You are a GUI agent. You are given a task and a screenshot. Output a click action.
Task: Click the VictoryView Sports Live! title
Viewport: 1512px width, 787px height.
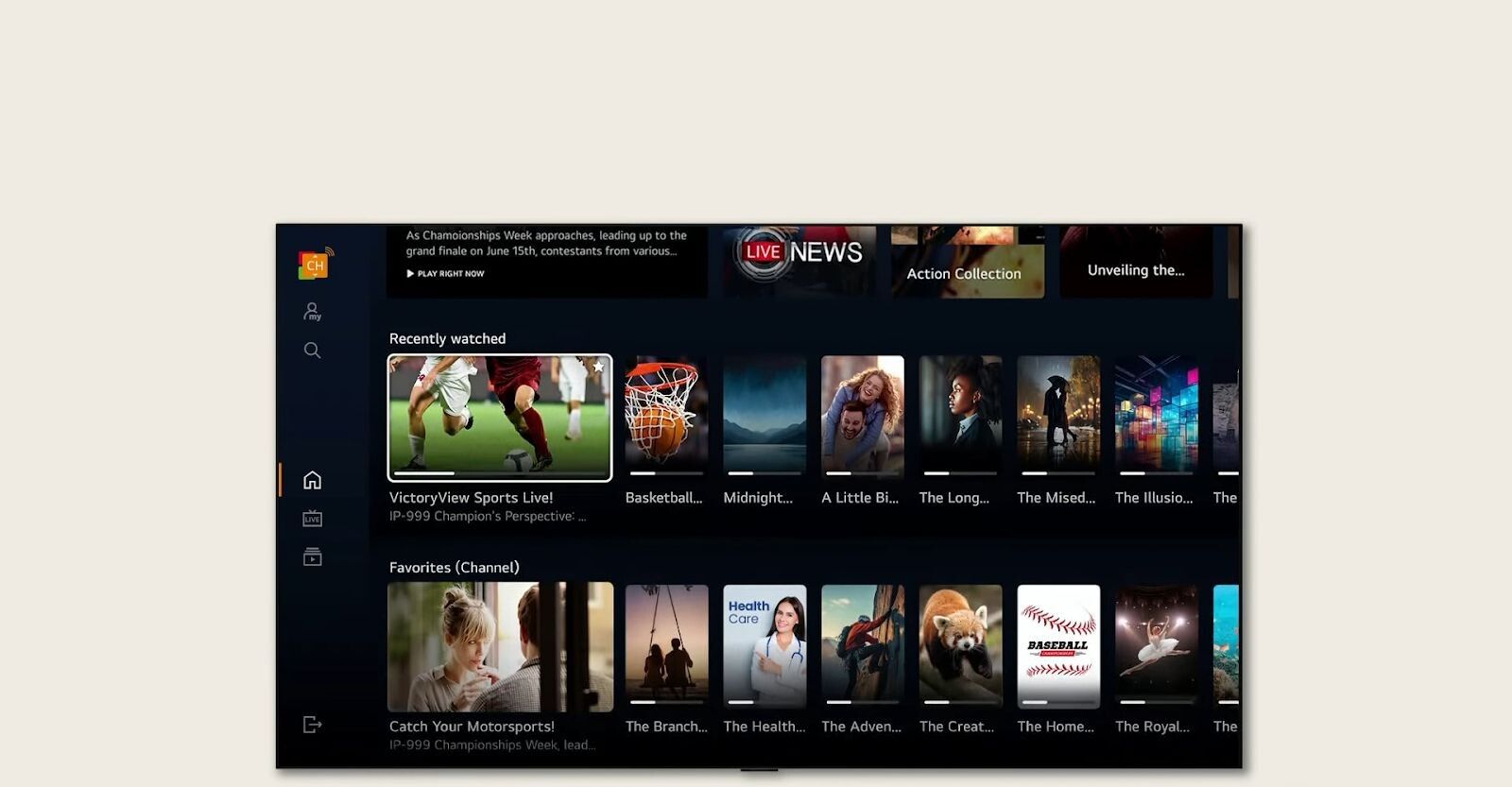pyautogui.click(x=471, y=497)
